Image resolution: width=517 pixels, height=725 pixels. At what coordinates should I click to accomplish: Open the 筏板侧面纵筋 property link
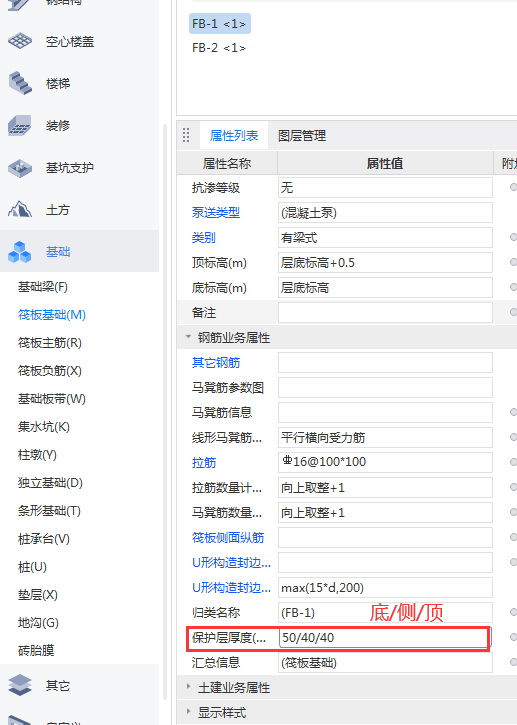click(x=228, y=537)
